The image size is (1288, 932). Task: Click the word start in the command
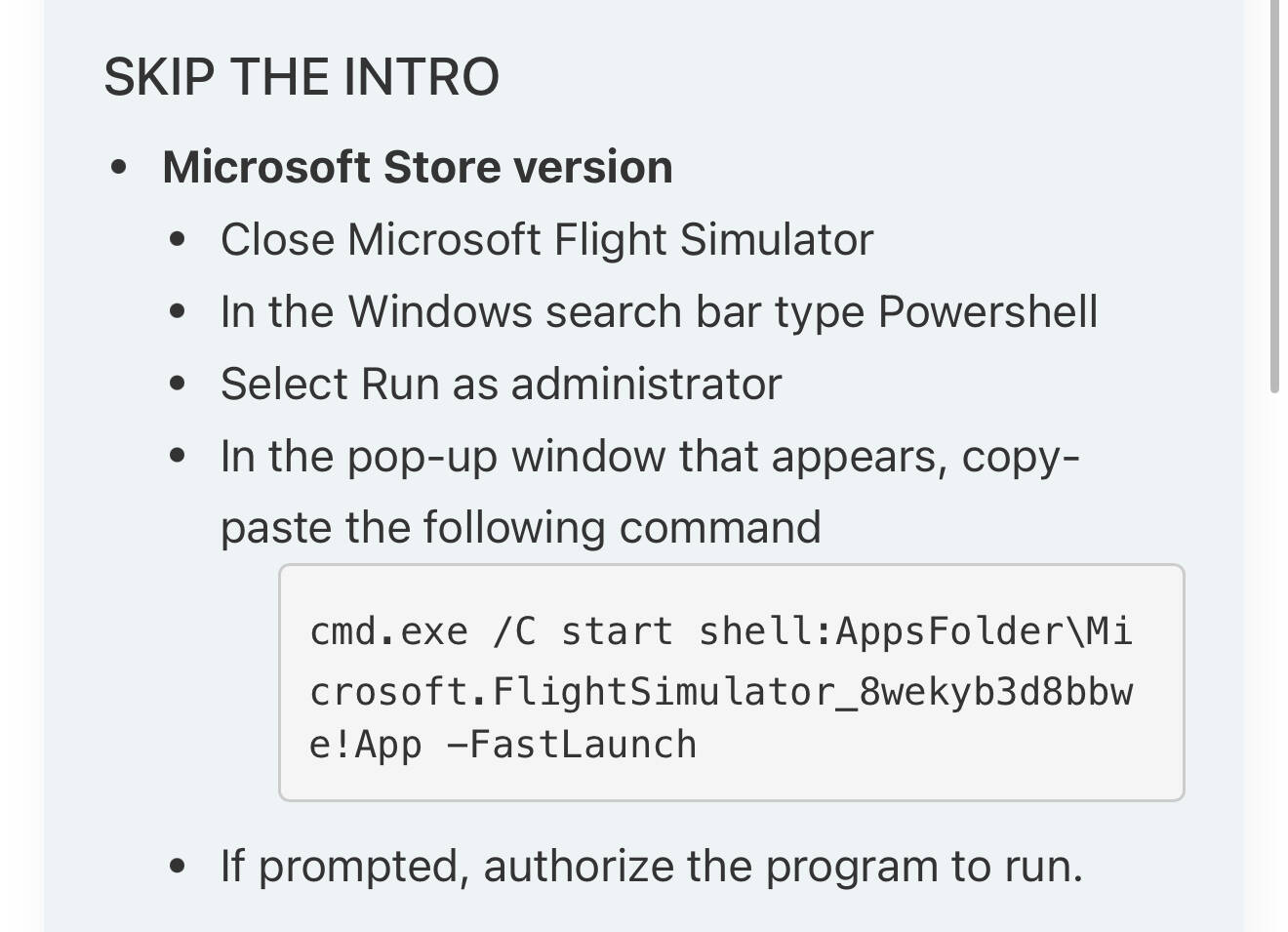tap(617, 632)
